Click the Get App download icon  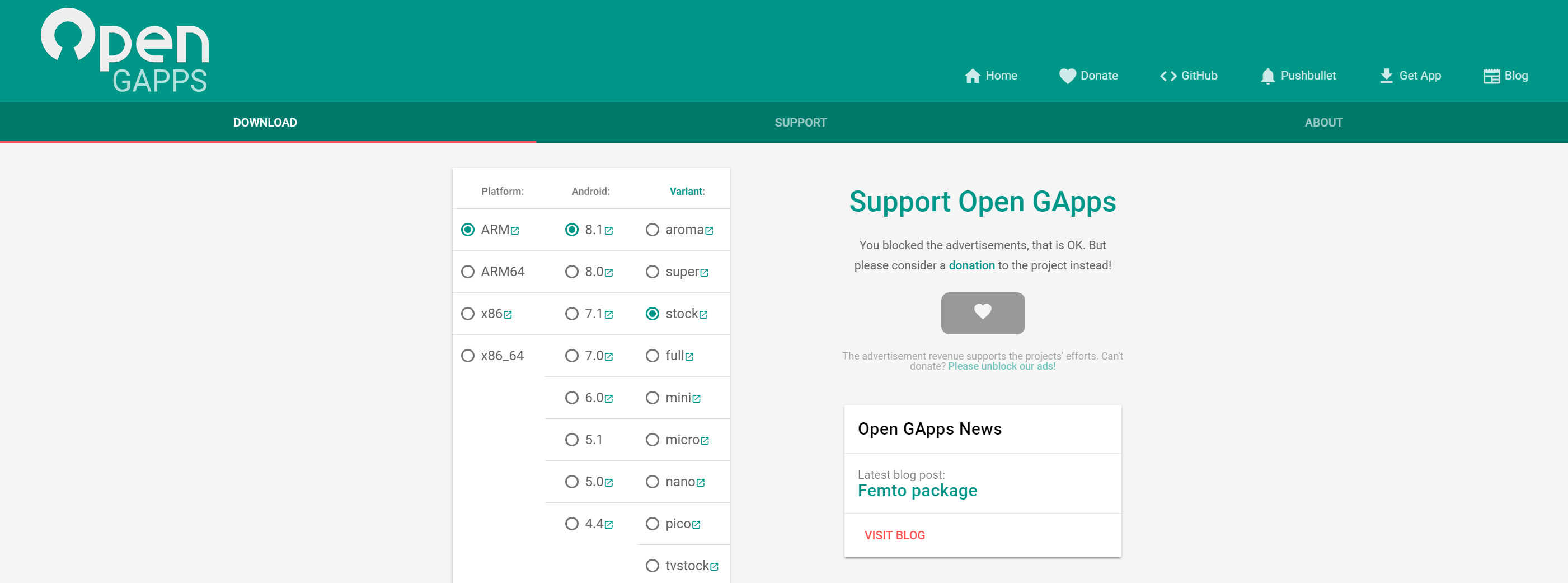[1387, 76]
